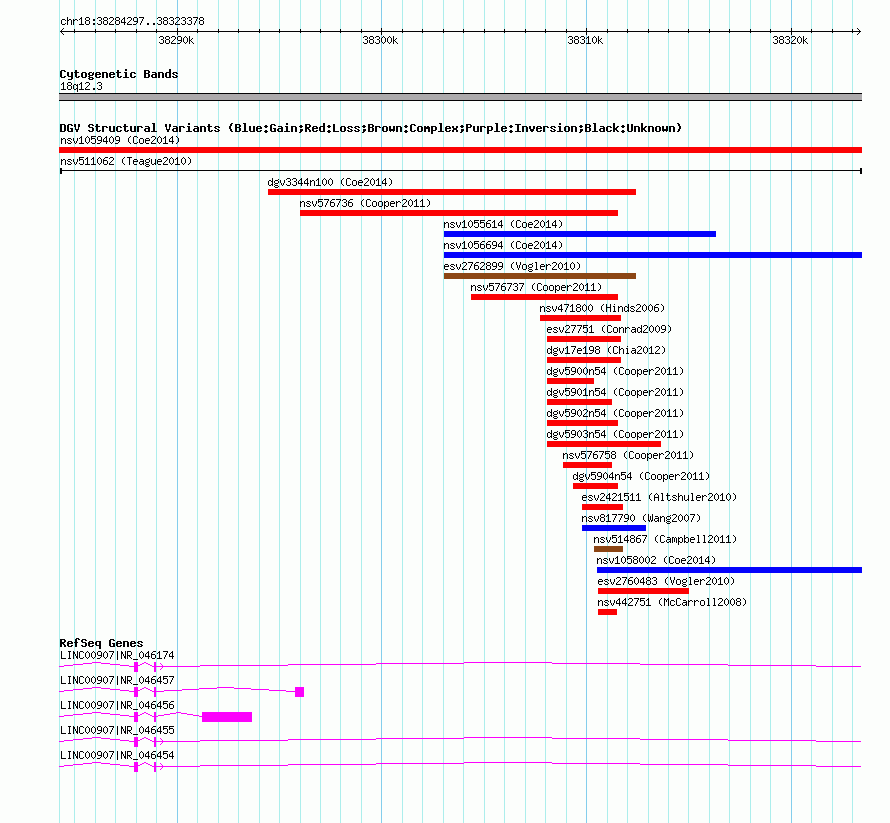Open nsv576737 (Cooper2011) variant label
Screen dimensions: 890x823
(536, 287)
